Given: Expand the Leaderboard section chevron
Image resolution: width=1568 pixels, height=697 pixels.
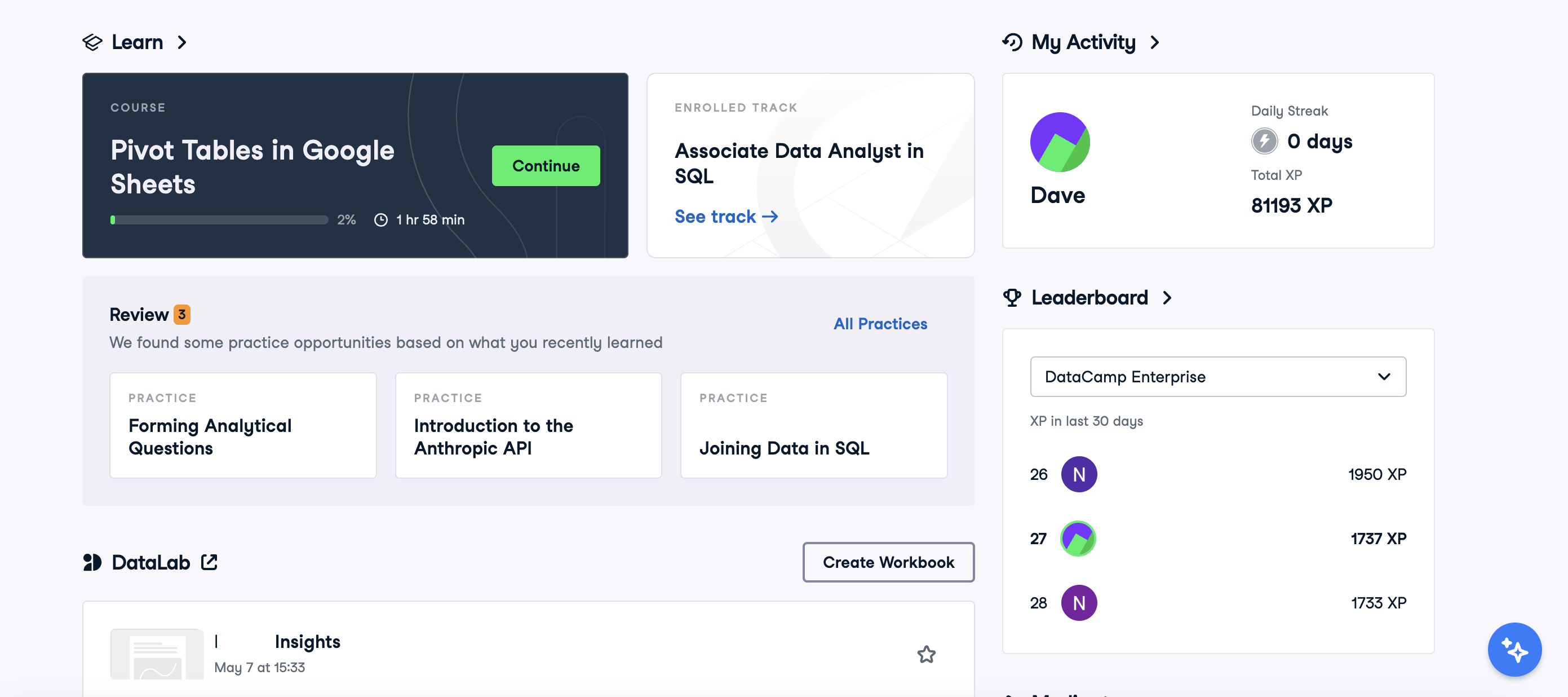Looking at the screenshot, I should (x=1167, y=297).
